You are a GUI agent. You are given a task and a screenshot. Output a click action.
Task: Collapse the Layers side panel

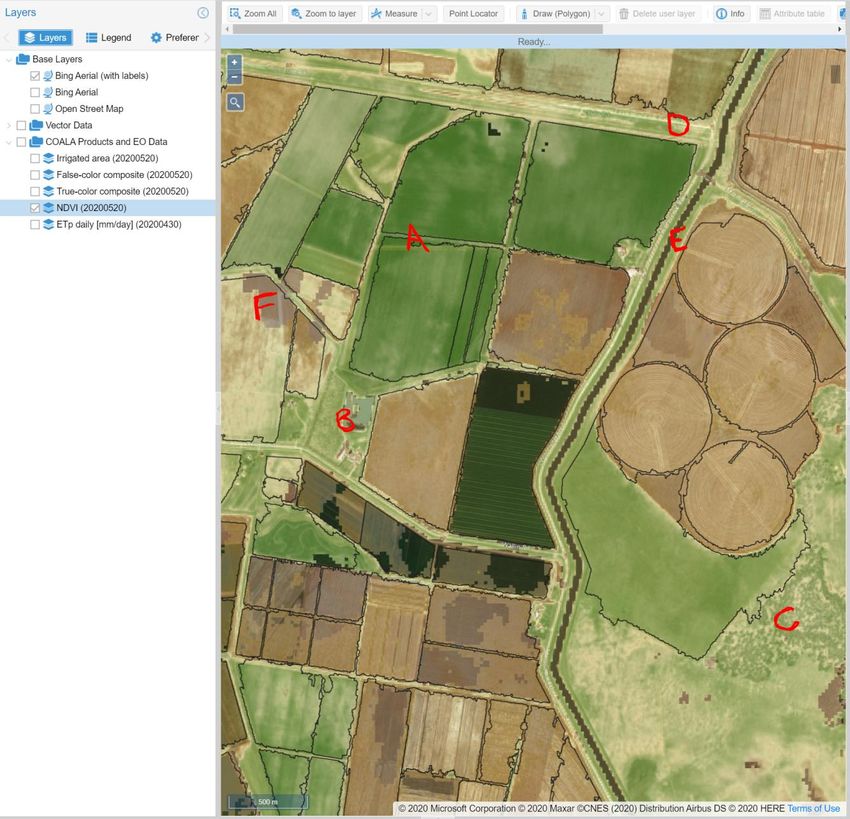(203, 12)
